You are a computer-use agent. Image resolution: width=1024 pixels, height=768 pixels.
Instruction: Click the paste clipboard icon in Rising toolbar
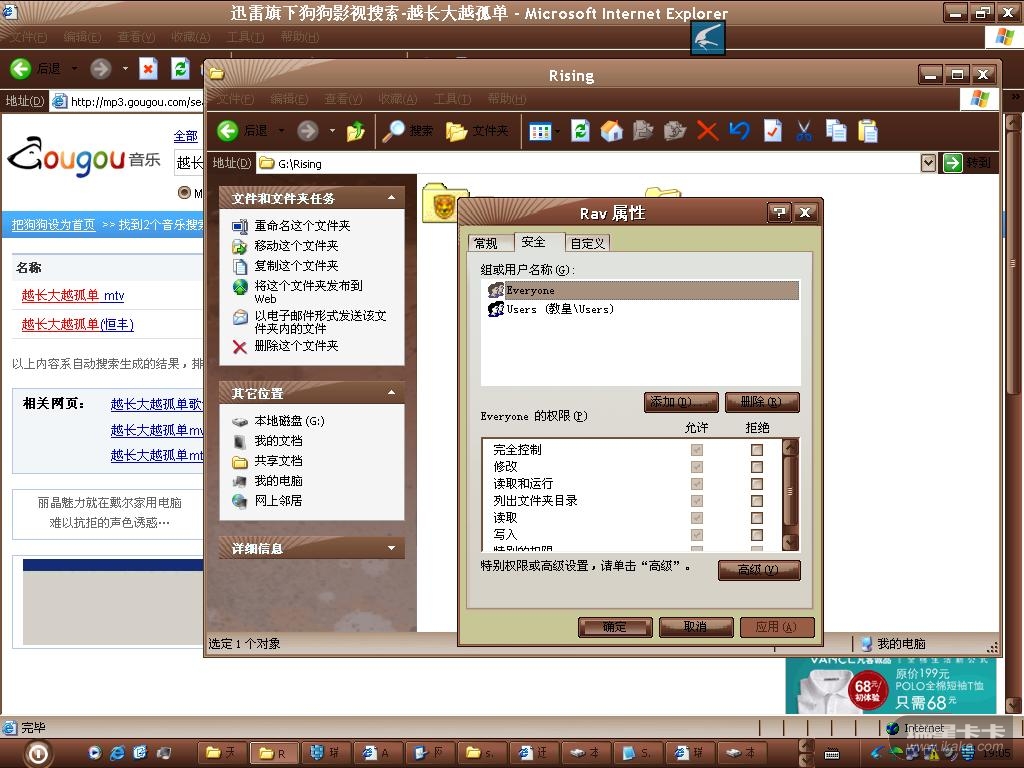[x=868, y=131]
